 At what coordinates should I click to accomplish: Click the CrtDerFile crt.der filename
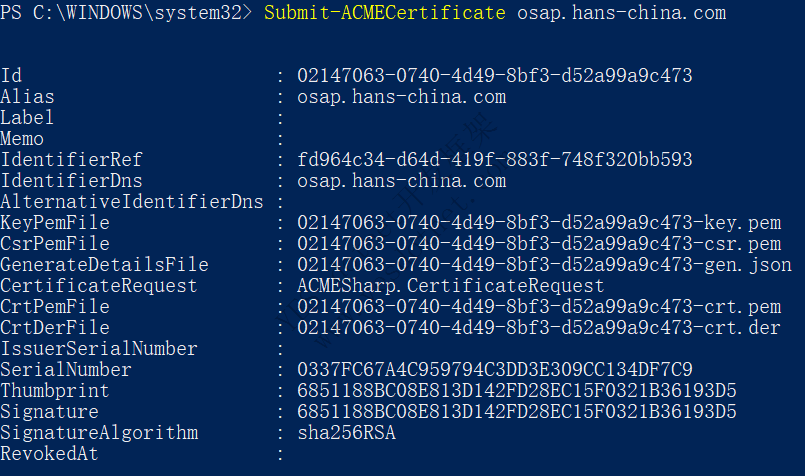[x=539, y=328]
